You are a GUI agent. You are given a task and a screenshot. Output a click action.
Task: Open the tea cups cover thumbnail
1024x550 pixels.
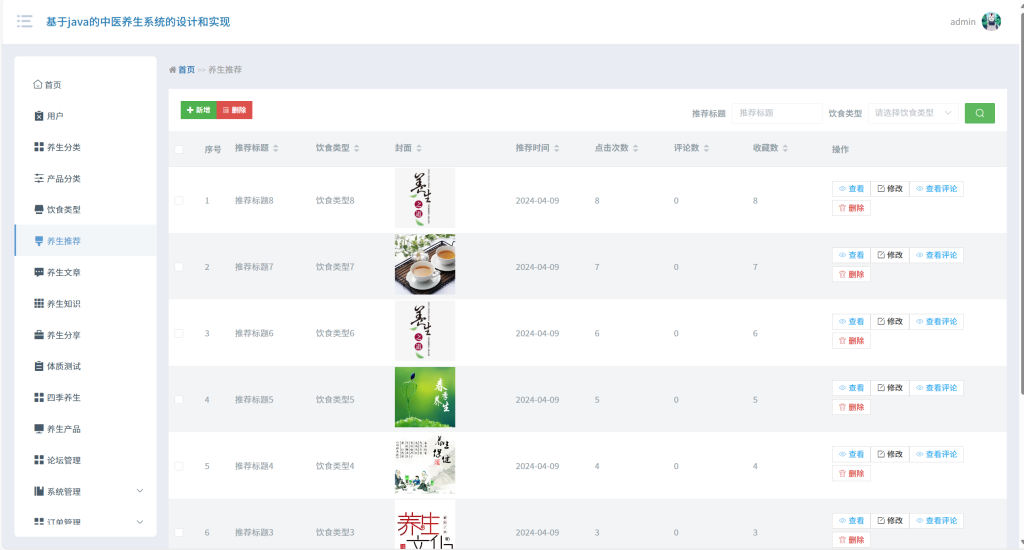424,265
